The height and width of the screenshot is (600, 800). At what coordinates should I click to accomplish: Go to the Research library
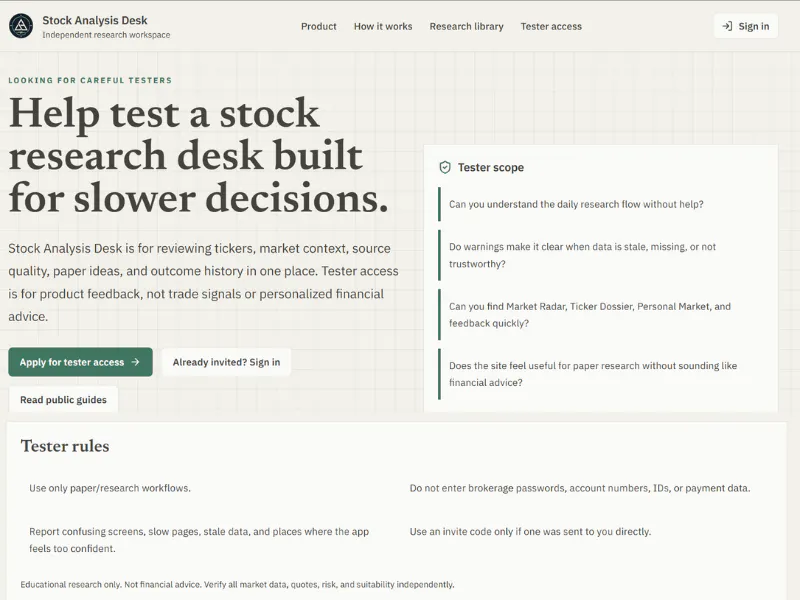pos(466,26)
